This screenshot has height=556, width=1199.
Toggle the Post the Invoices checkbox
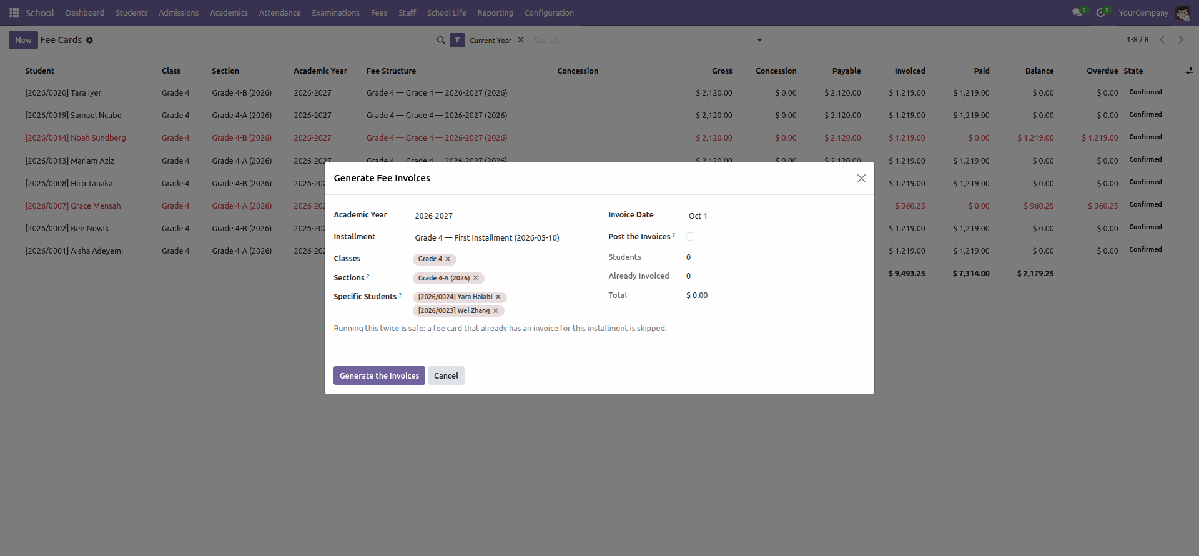tap(690, 237)
